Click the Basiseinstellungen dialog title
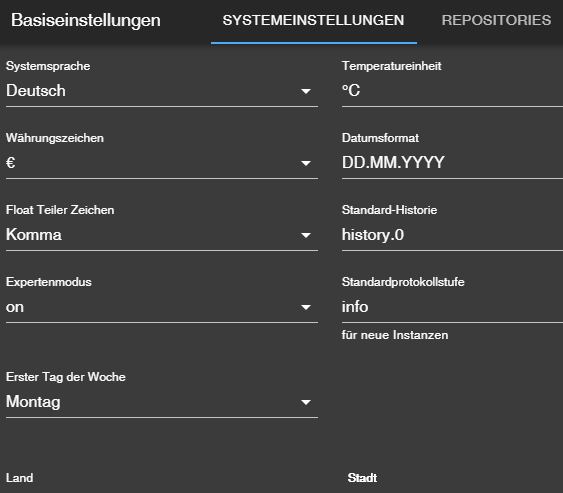Image resolution: width=563 pixels, height=493 pixels. 86,20
